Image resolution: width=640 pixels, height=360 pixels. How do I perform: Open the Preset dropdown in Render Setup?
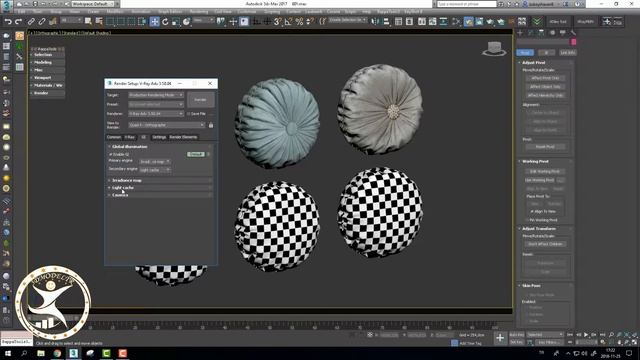[x=156, y=104]
